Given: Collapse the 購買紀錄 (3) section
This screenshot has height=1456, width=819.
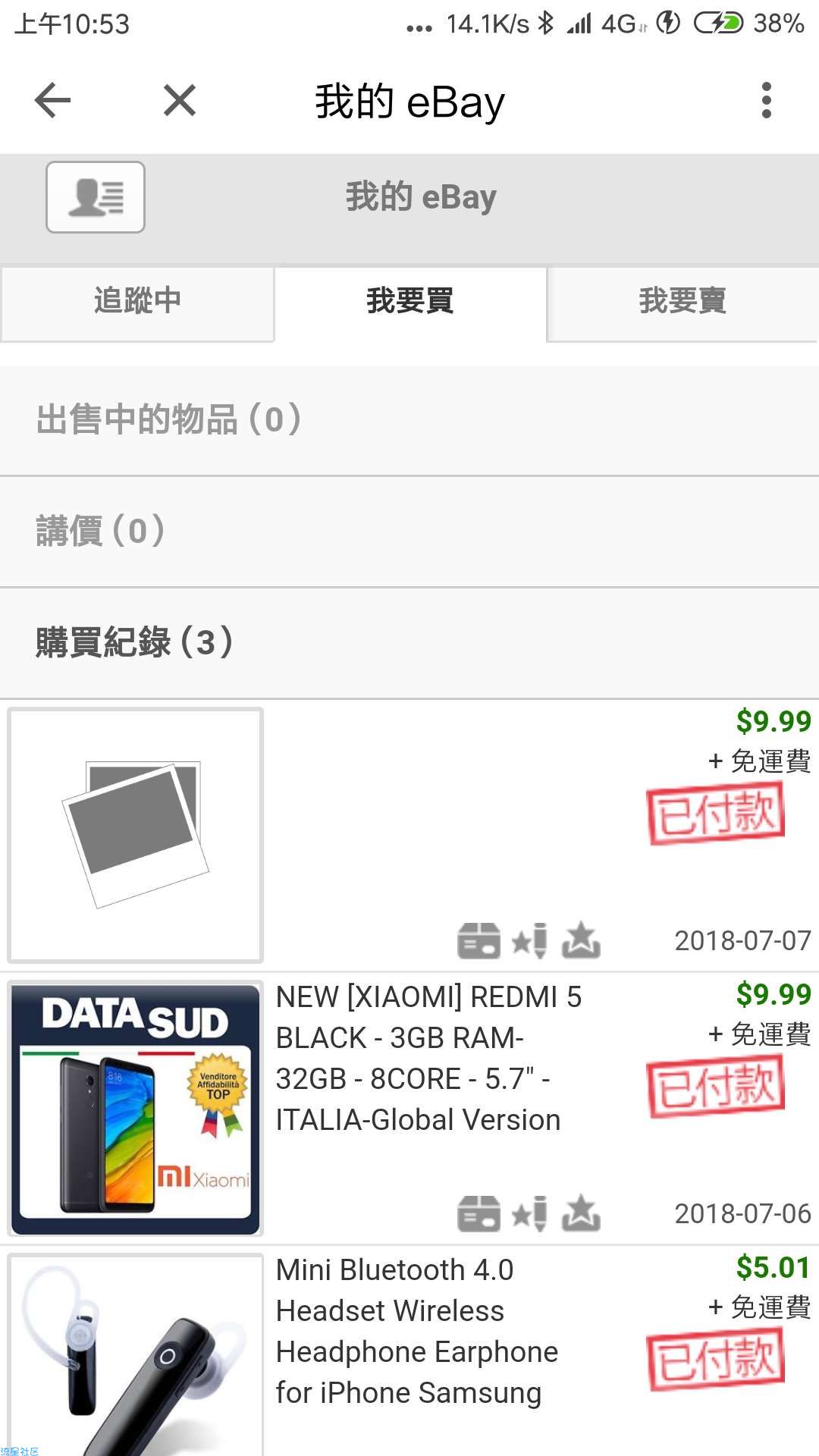Looking at the screenshot, I should [409, 642].
